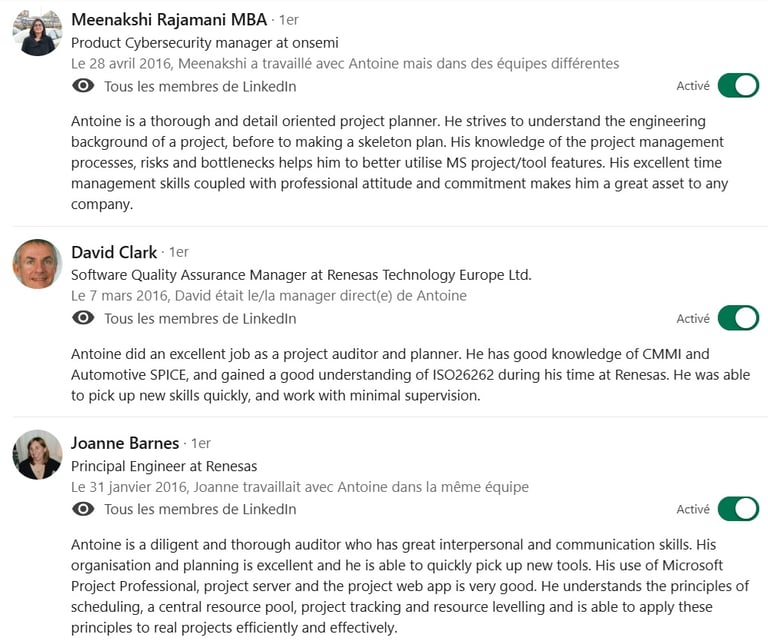
Task: Open Meenakshi Rajamani's profile photo
Action: click(37, 31)
